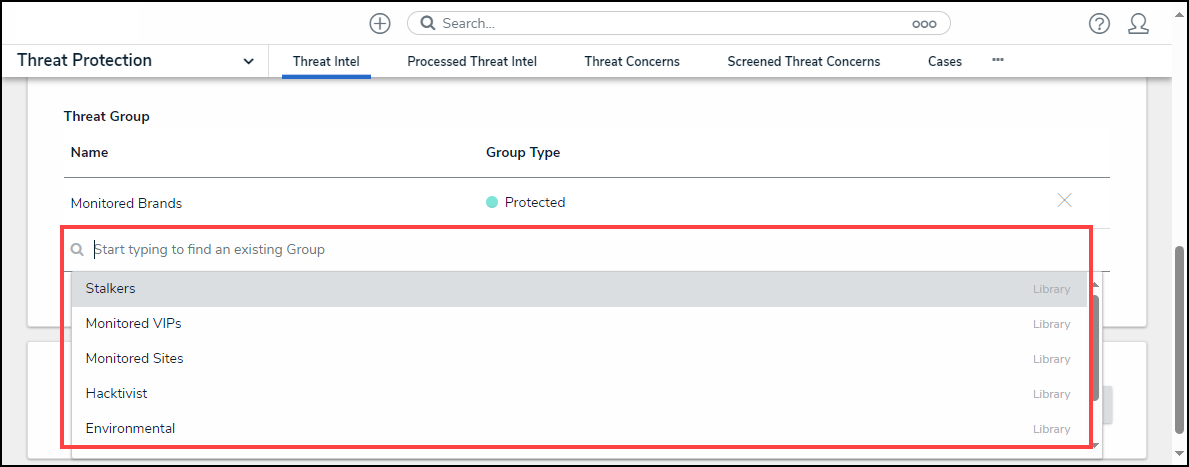The width and height of the screenshot is (1189, 467).
Task: Choose Environmental from the group list
Action: 130,428
